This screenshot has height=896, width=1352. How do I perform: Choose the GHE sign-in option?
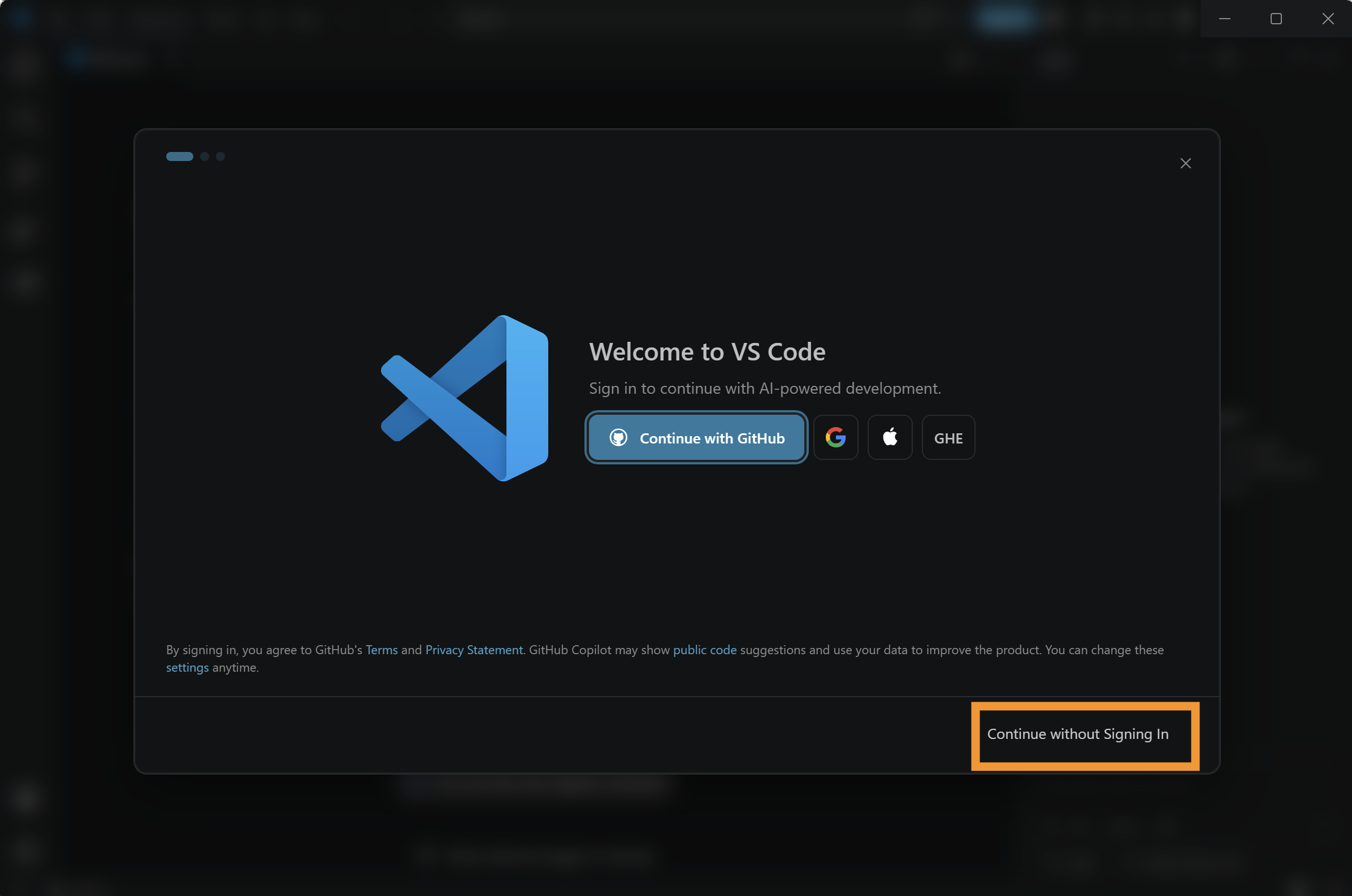tap(948, 438)
